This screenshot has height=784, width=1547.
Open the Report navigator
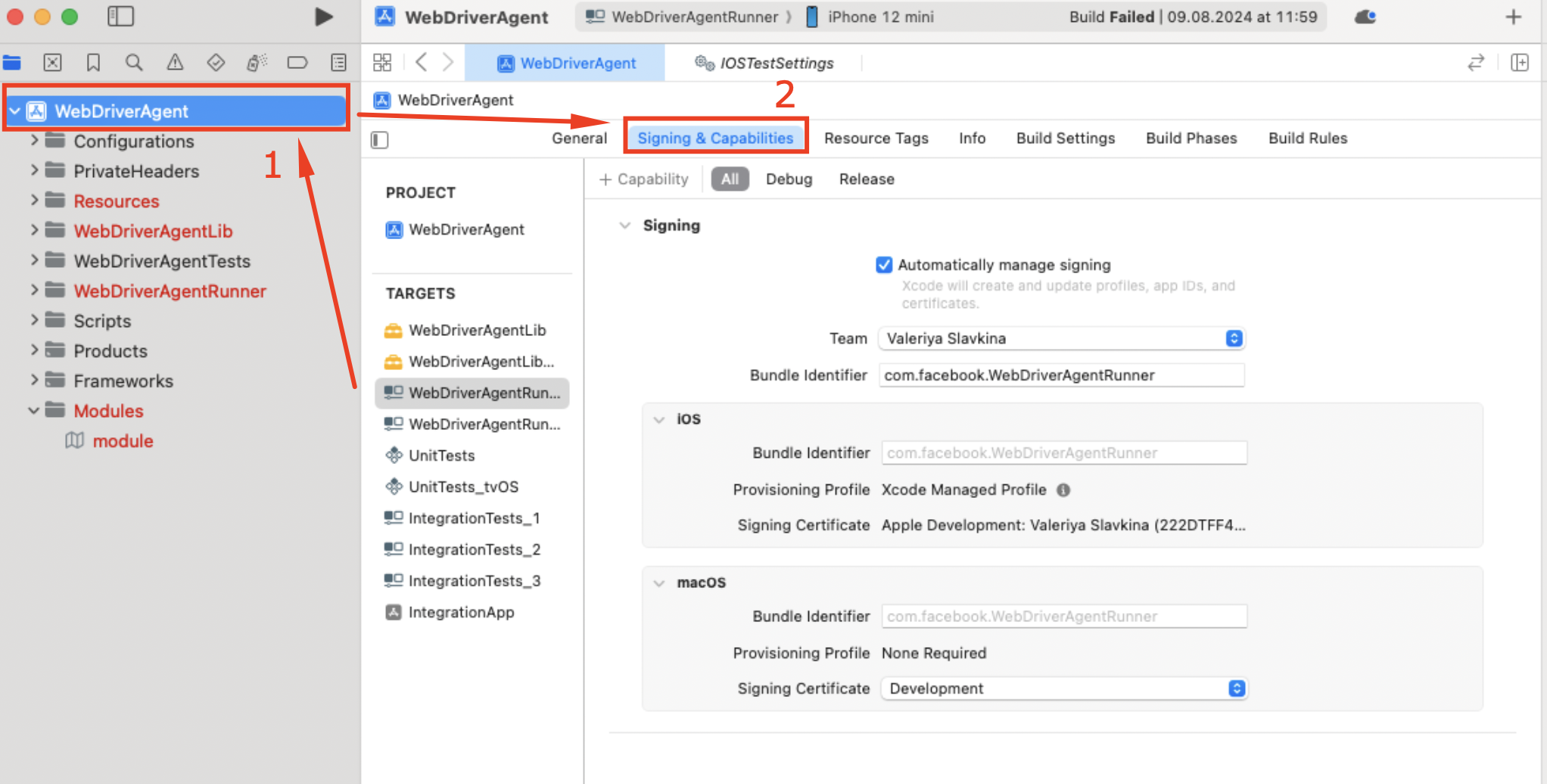click(338, 63)
